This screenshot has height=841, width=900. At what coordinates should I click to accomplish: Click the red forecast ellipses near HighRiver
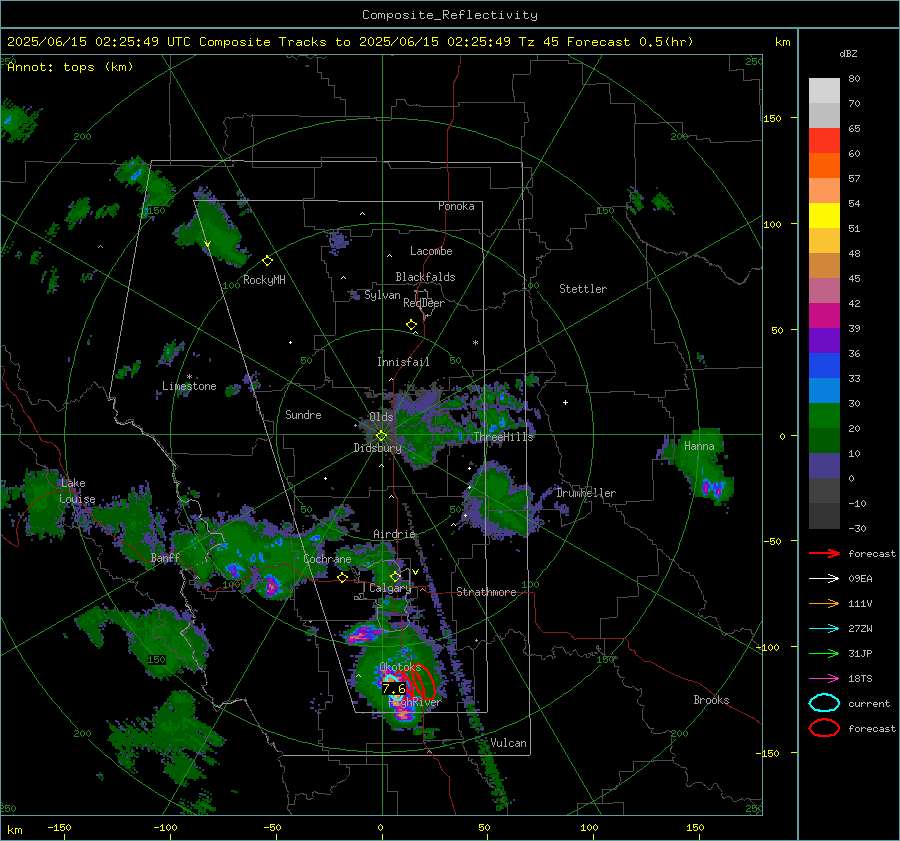(420, 683)
